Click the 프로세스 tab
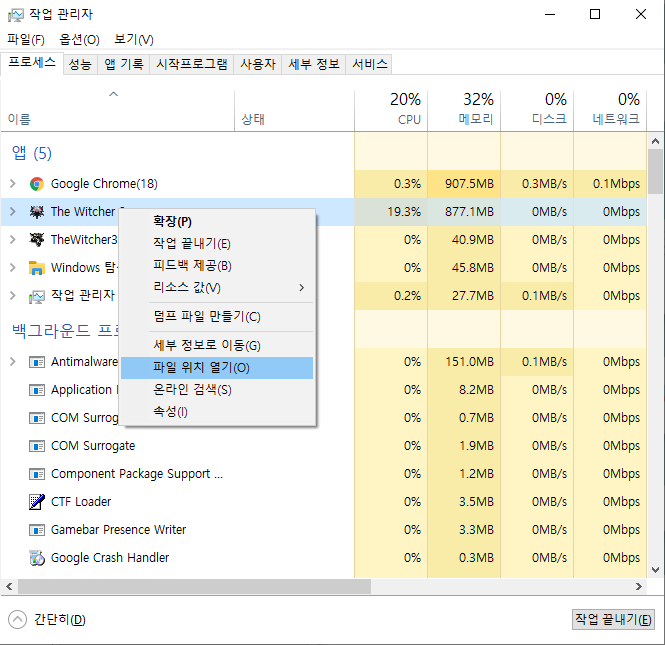The image size is (665, 645). point(32,63)
